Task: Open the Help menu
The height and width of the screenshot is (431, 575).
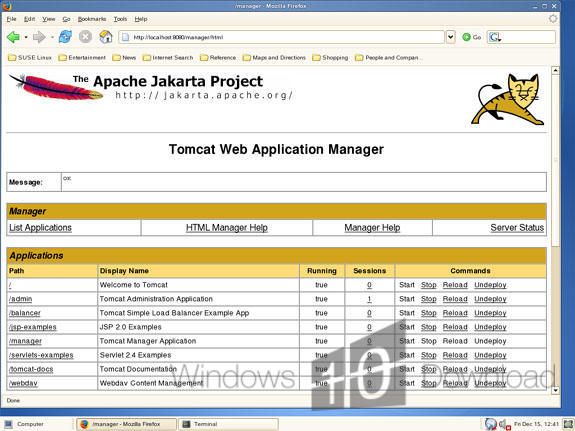Action: coord(140,19)
